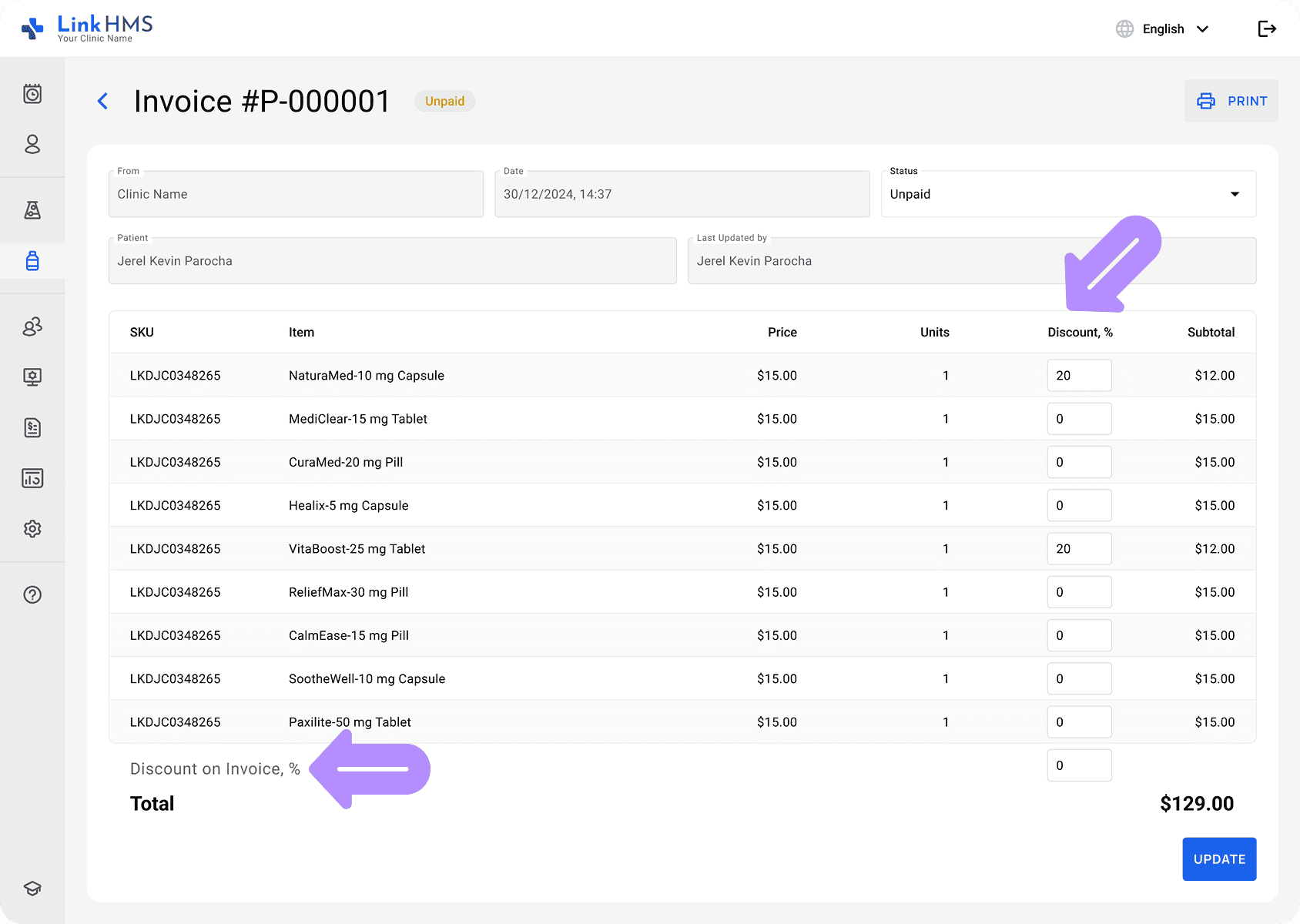Open the staff users icon in the sidebar

(32, 326)
